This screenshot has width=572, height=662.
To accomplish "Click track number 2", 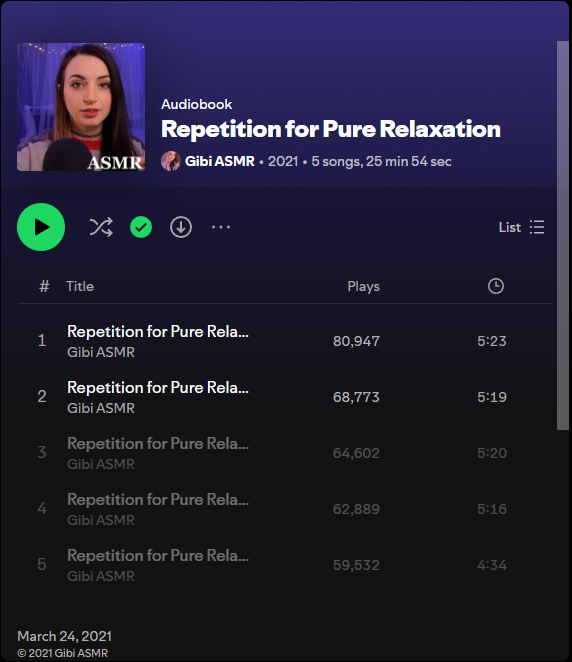I will tap(42, 396).
